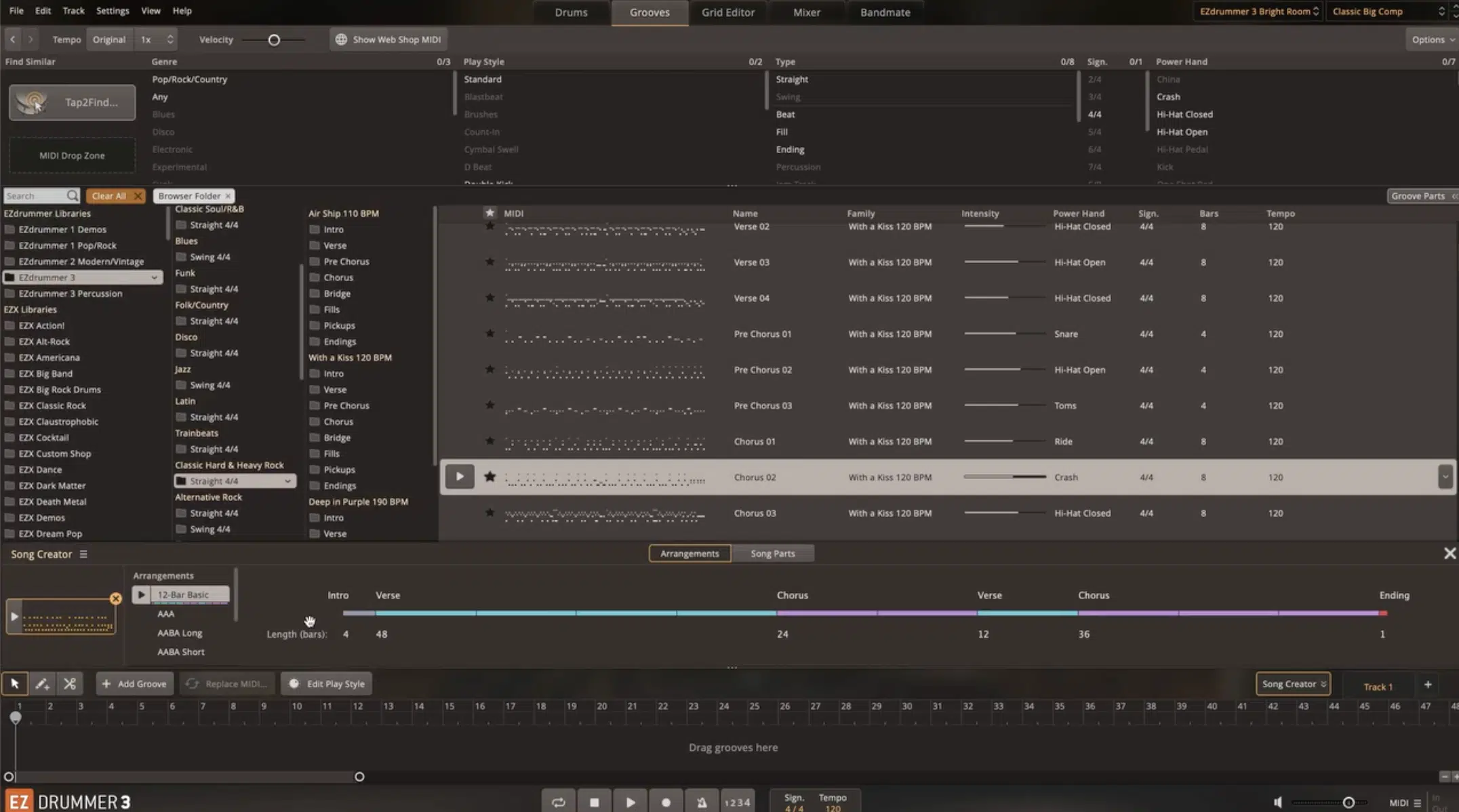This screenshot has width=1459, height=812.
Task: Set tempo mode to Original
Action: pos(109,39)
